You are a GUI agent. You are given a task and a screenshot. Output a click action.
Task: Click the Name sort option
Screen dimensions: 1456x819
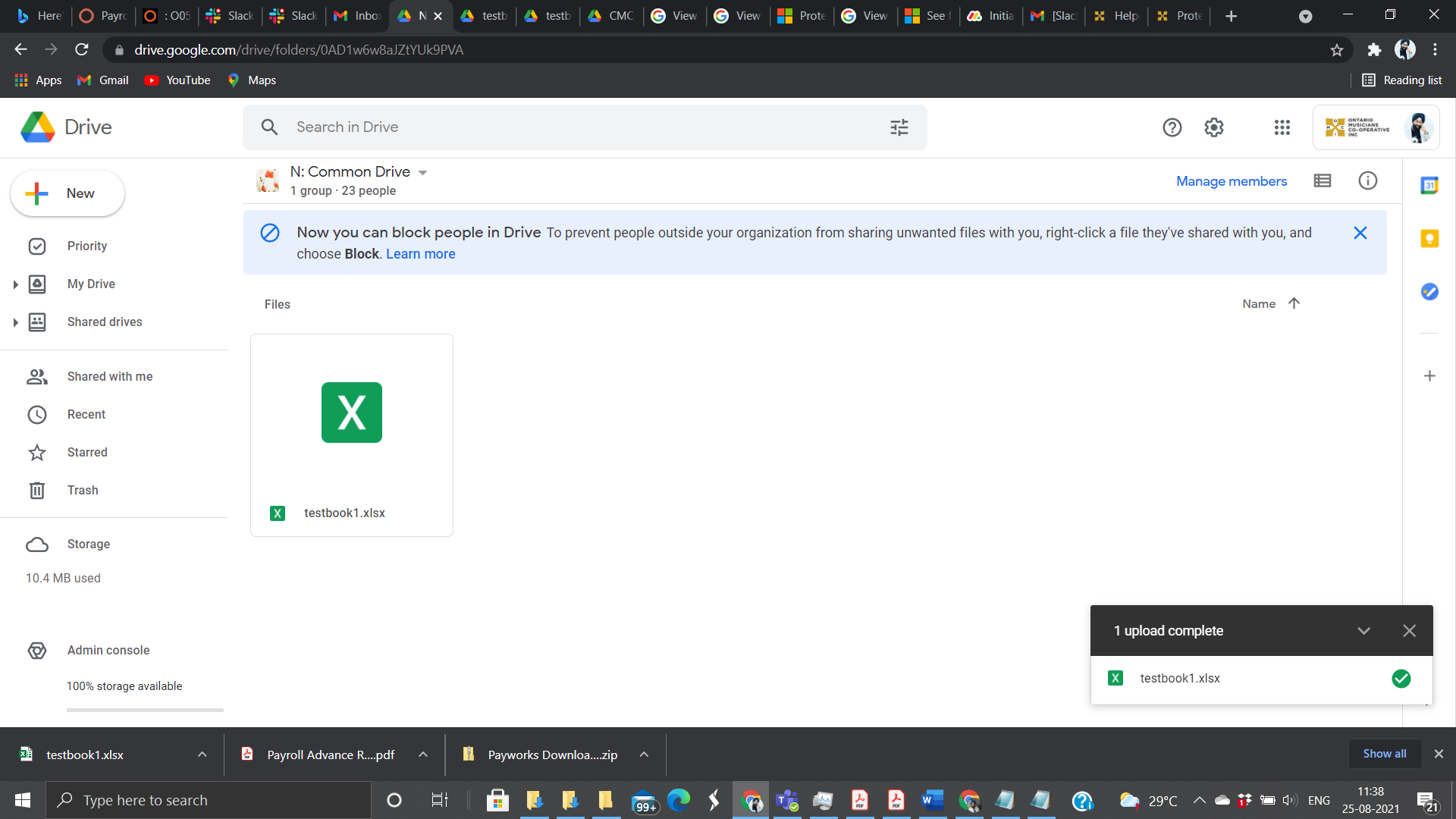pyautogui.click(x=1259, y=304)
